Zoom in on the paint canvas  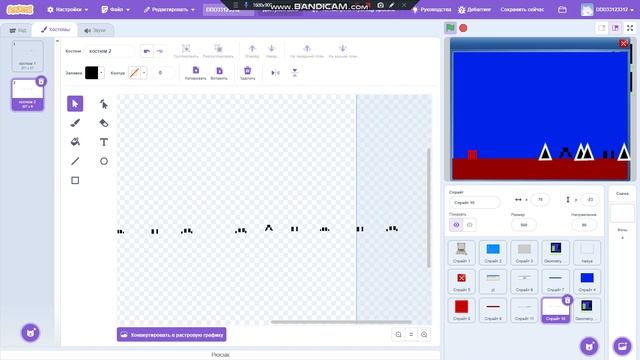coord(424,335)
